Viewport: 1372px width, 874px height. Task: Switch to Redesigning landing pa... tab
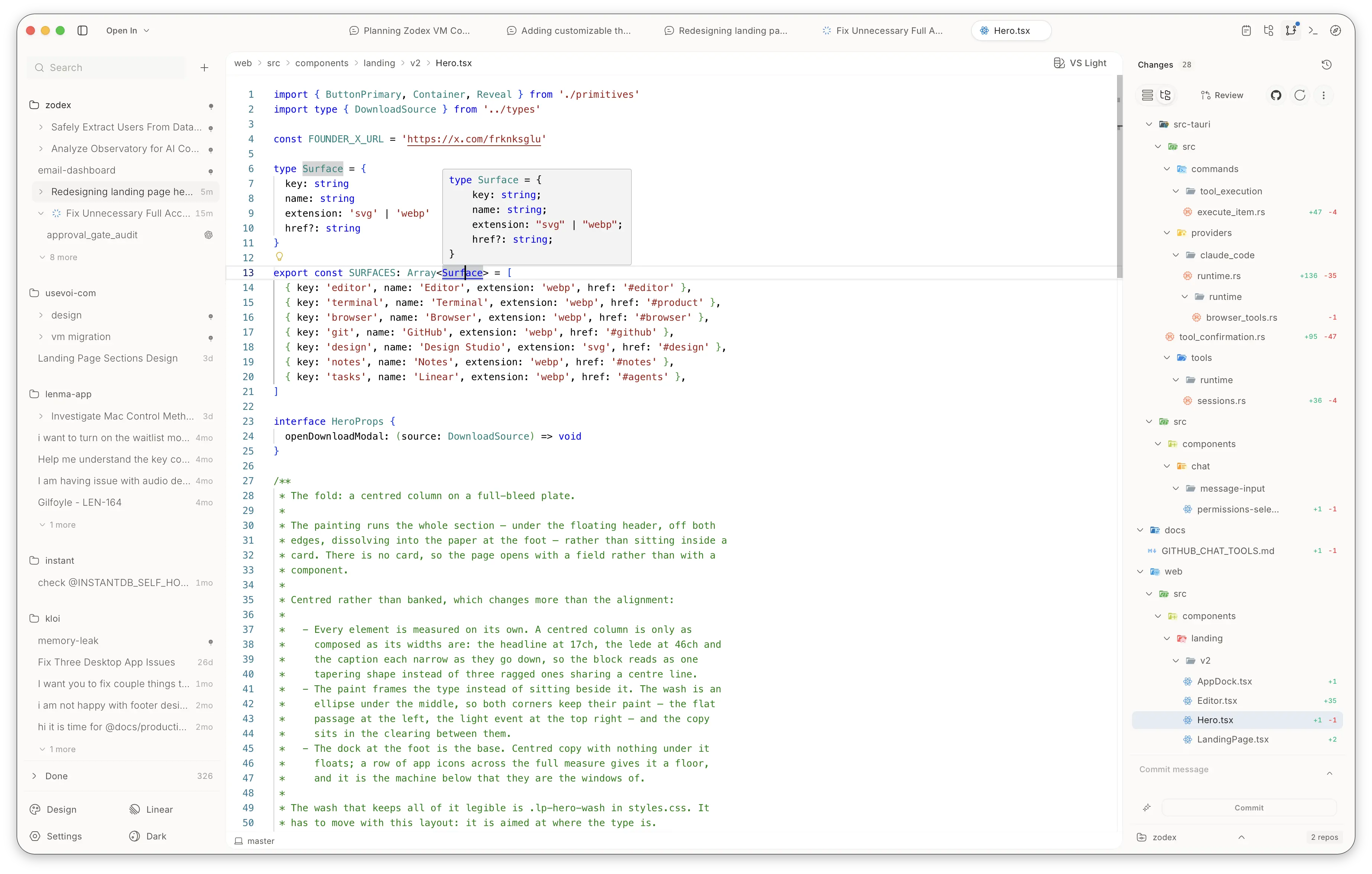[725, 31]
